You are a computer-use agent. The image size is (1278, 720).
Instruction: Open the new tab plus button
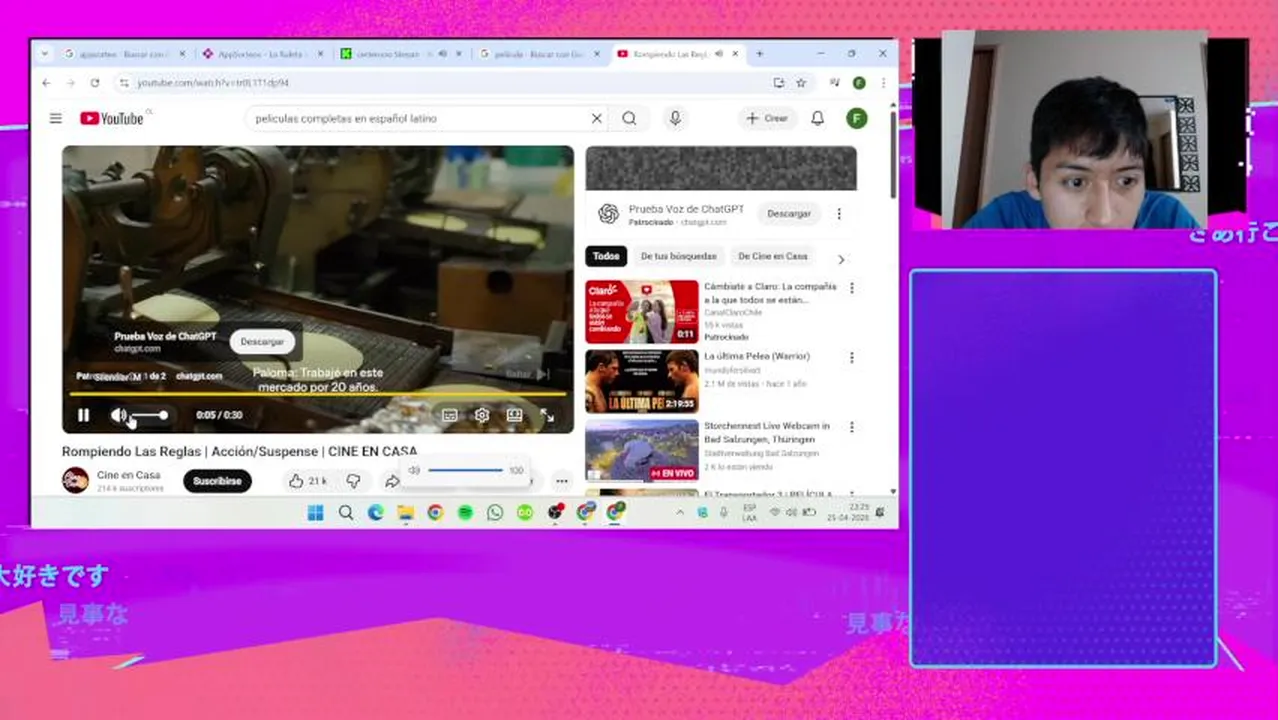[759, 54]
